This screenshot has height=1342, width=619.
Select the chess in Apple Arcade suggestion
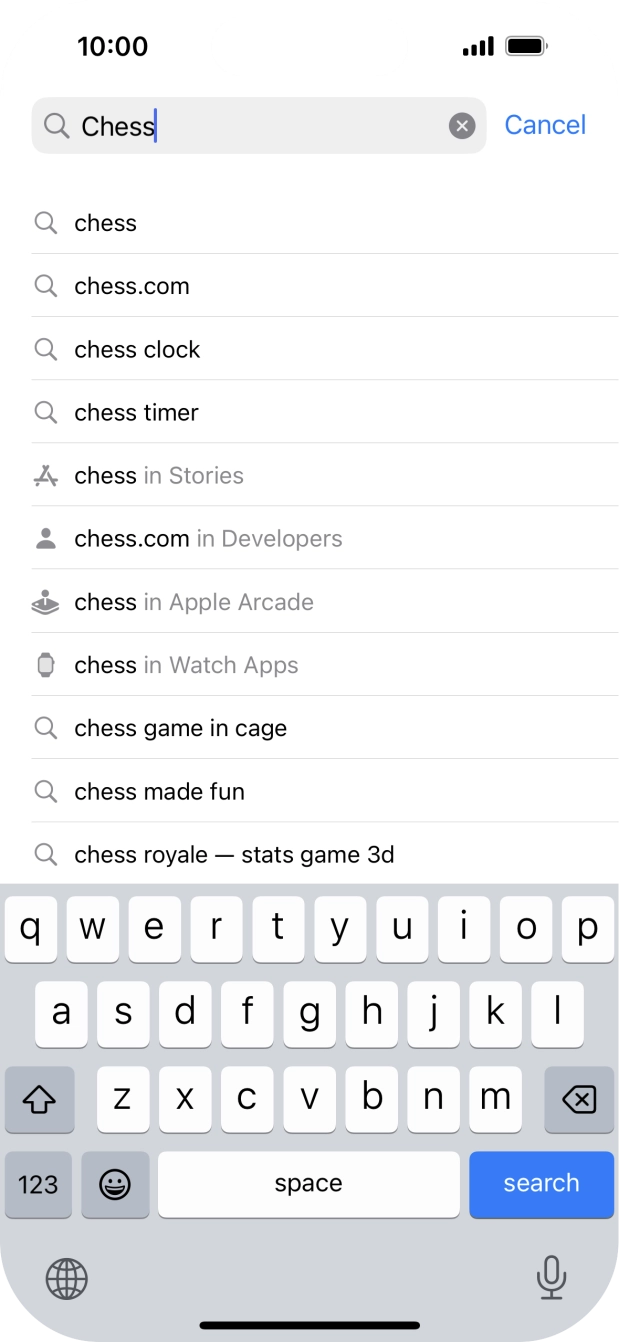[x=192, y=601]
